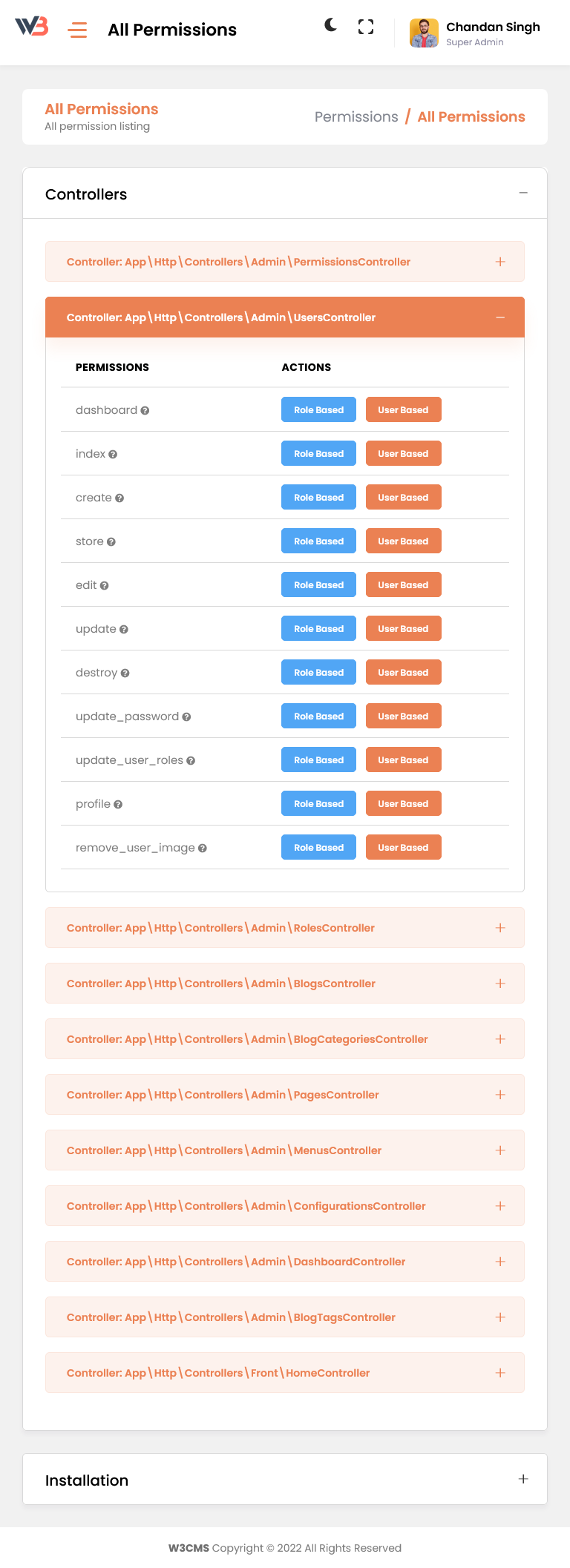
Task: Click User Based for profile permission
Action: (x=403, y=804)
